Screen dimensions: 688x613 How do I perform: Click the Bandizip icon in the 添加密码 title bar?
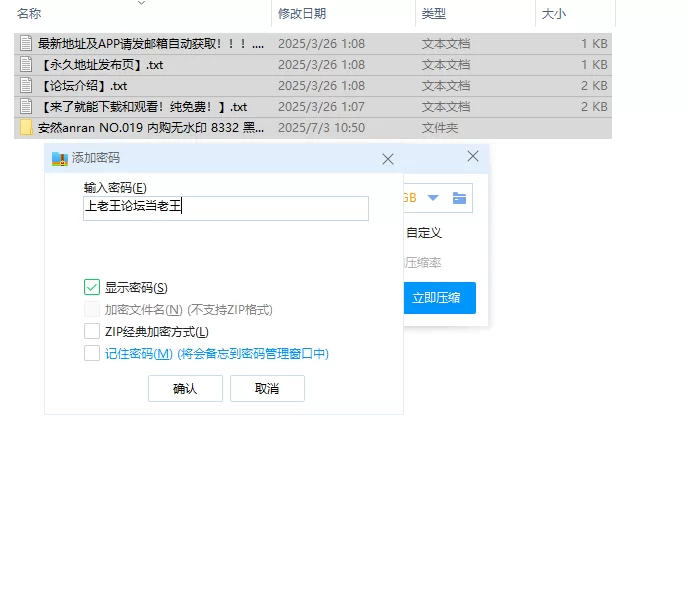[x=59, y=158]
